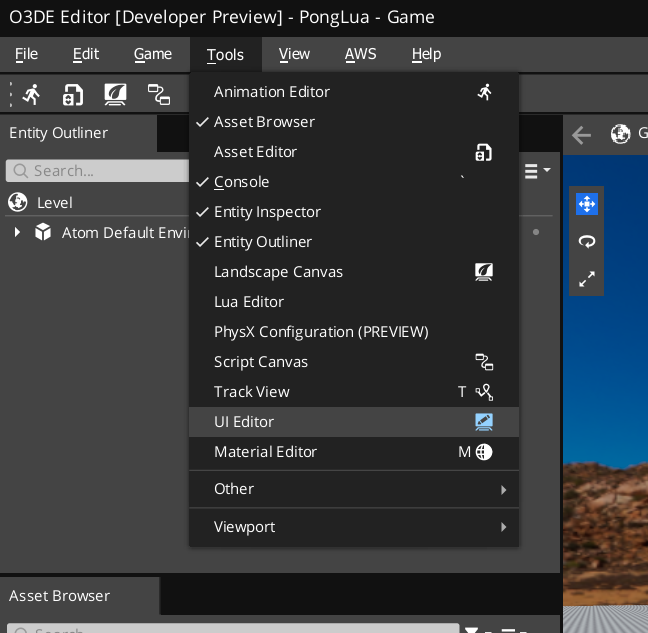Screen dimensions: 648x633
Task: Open Asset Editor from the toolbar icon
Action: pos(73,94)
